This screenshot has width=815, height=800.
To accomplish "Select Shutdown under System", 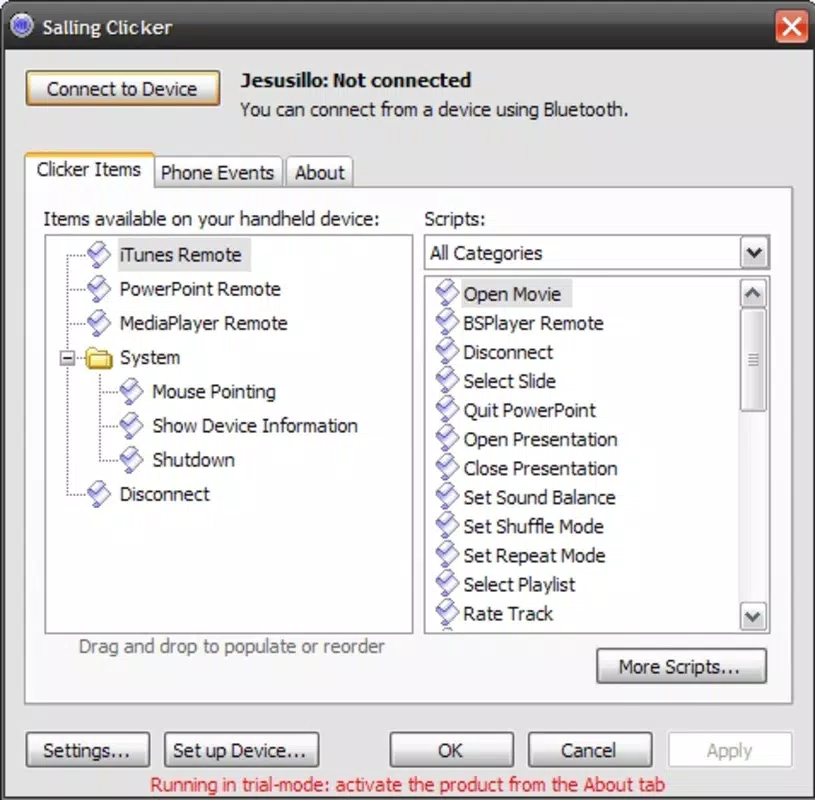I will [194, 460].
